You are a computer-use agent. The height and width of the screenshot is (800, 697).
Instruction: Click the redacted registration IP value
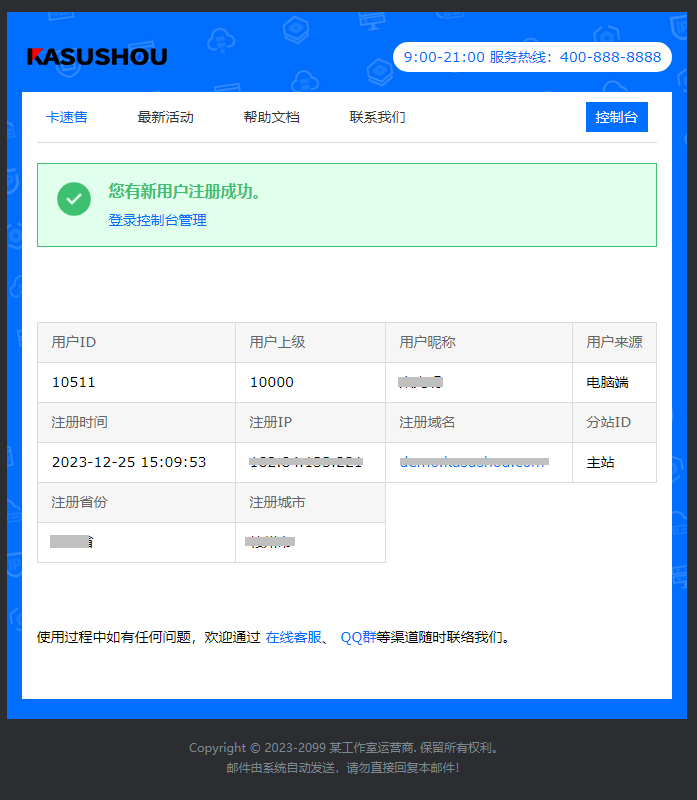pos(306,462)
